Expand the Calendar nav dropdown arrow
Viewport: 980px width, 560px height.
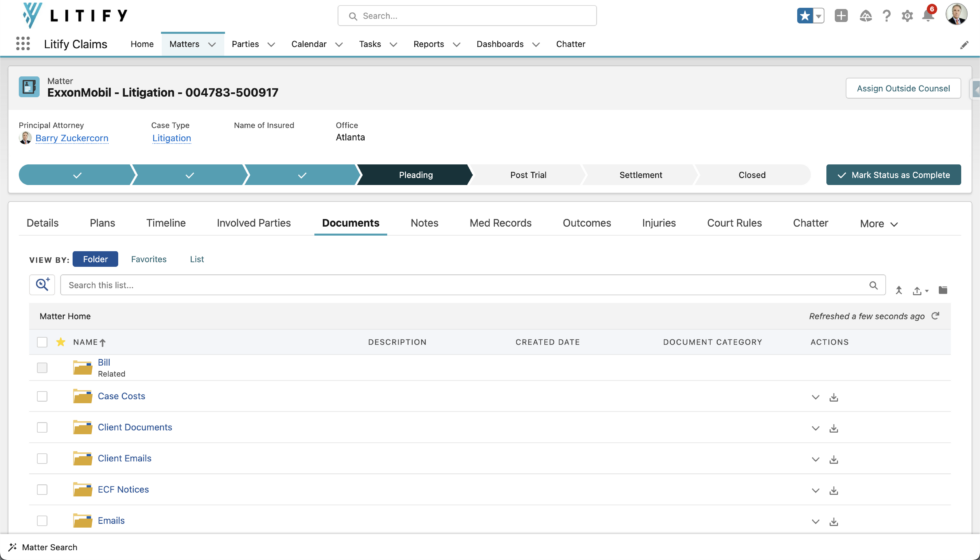339,44
